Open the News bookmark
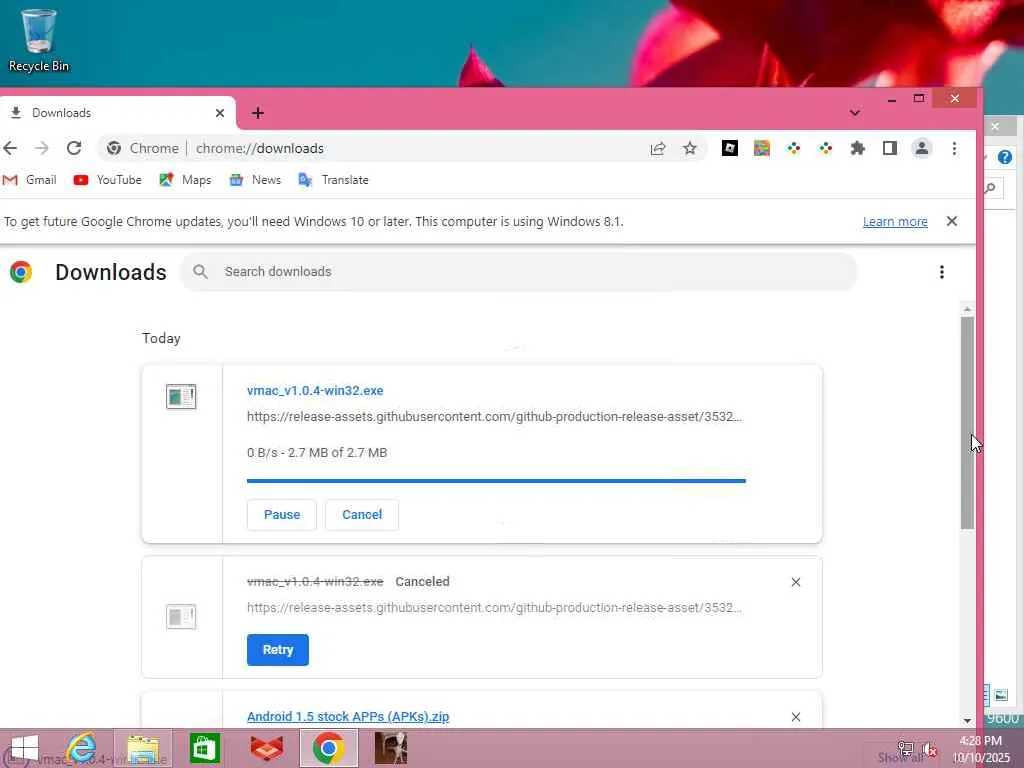The image size is (1024, 768). 255,180
